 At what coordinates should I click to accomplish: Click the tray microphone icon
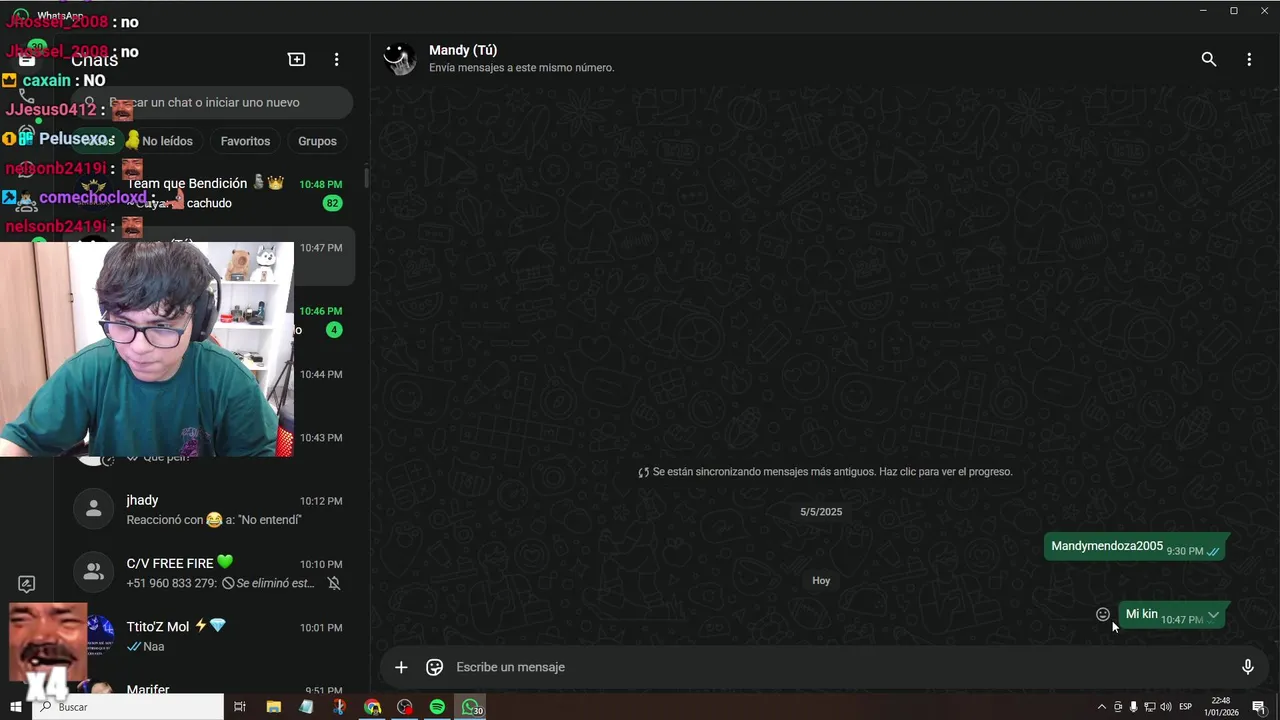[x=1133, y=707]
